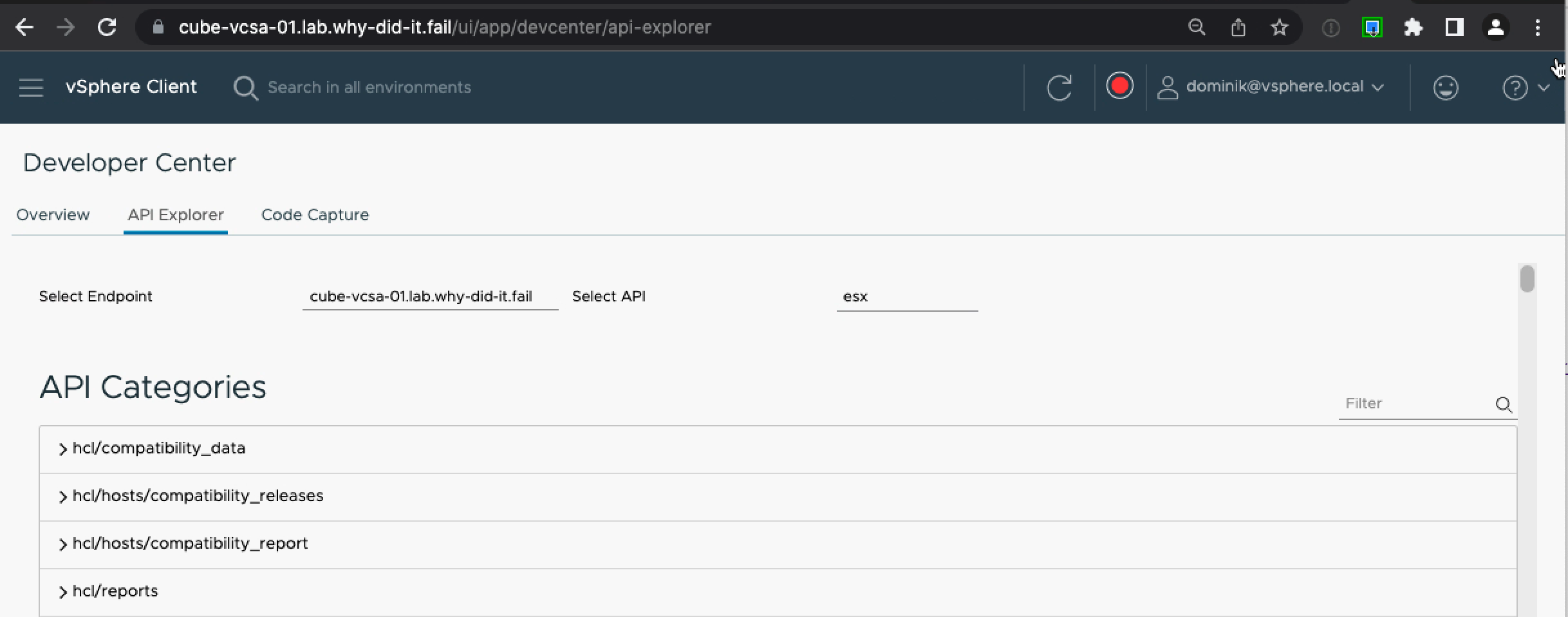Click the Search in all environments magnifier

(245, 88)
